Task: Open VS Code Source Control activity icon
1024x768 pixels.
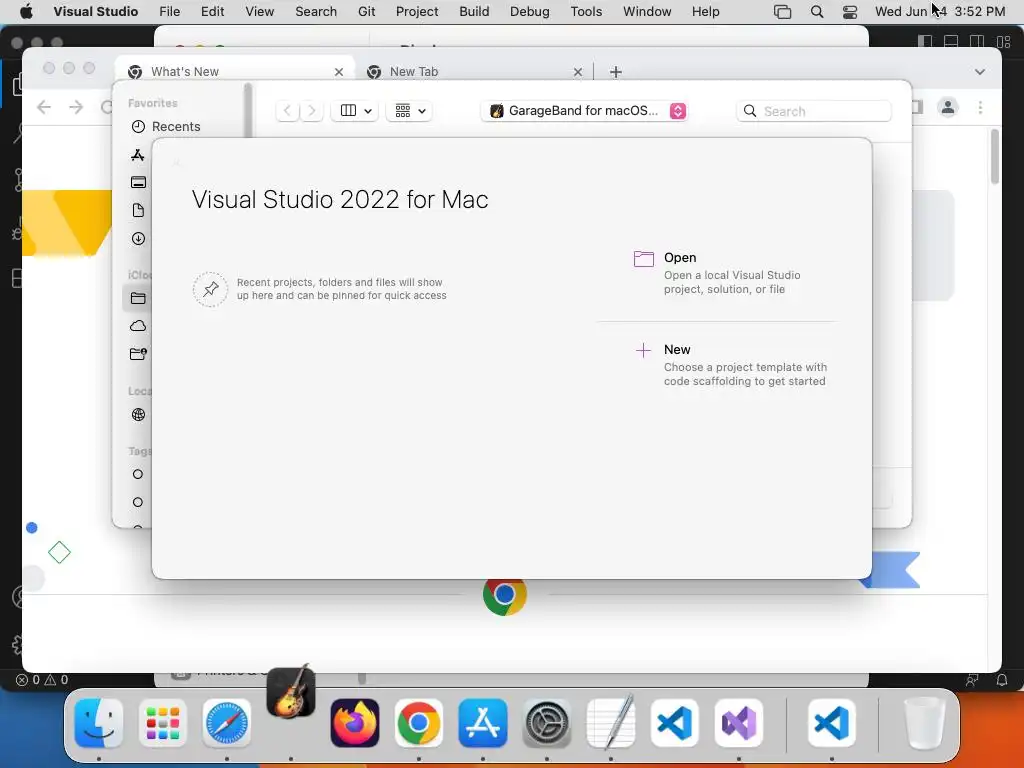Action: (18, 180)
